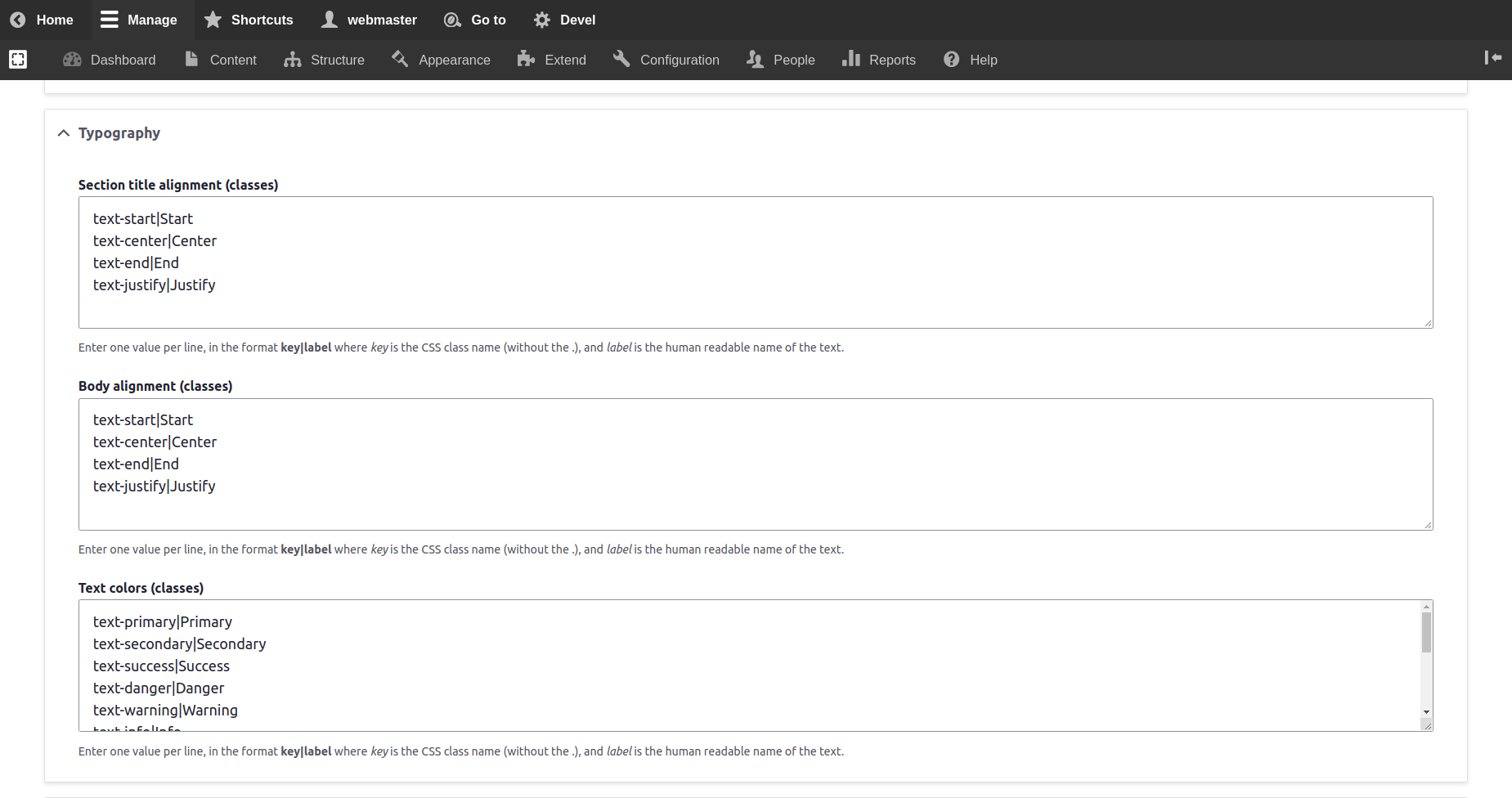This screenshot has height=798, width=1512.
Task: Open the Devel gear icon
Action: [x=541, y=19]
